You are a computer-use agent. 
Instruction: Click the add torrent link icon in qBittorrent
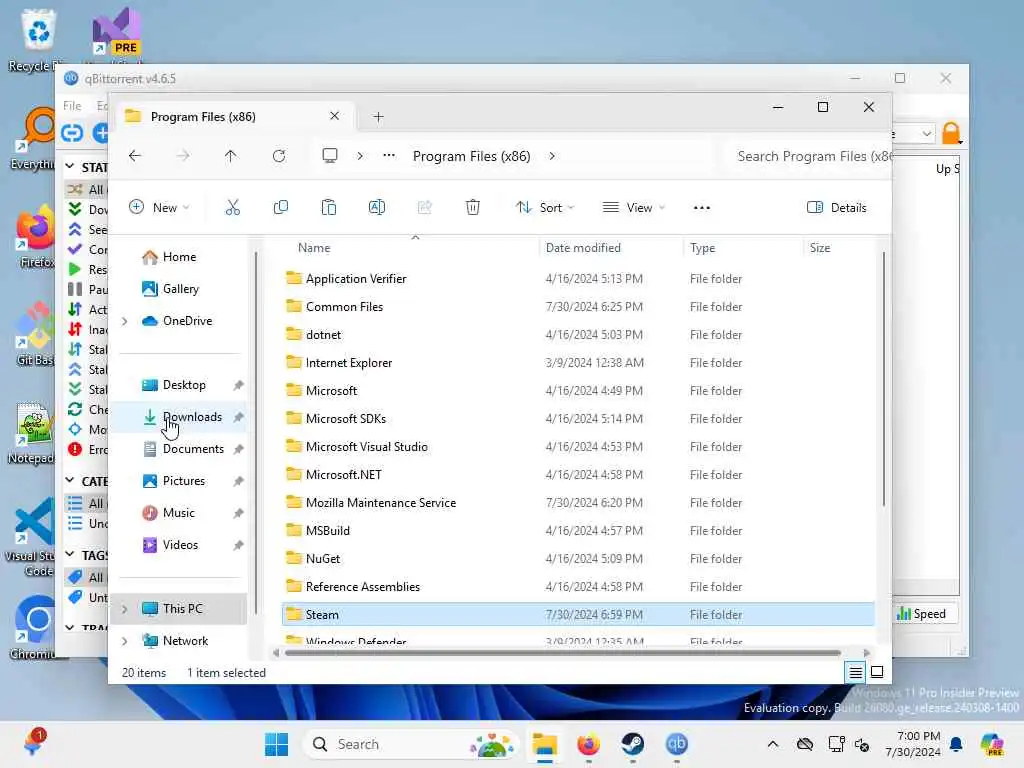point(72,133)
